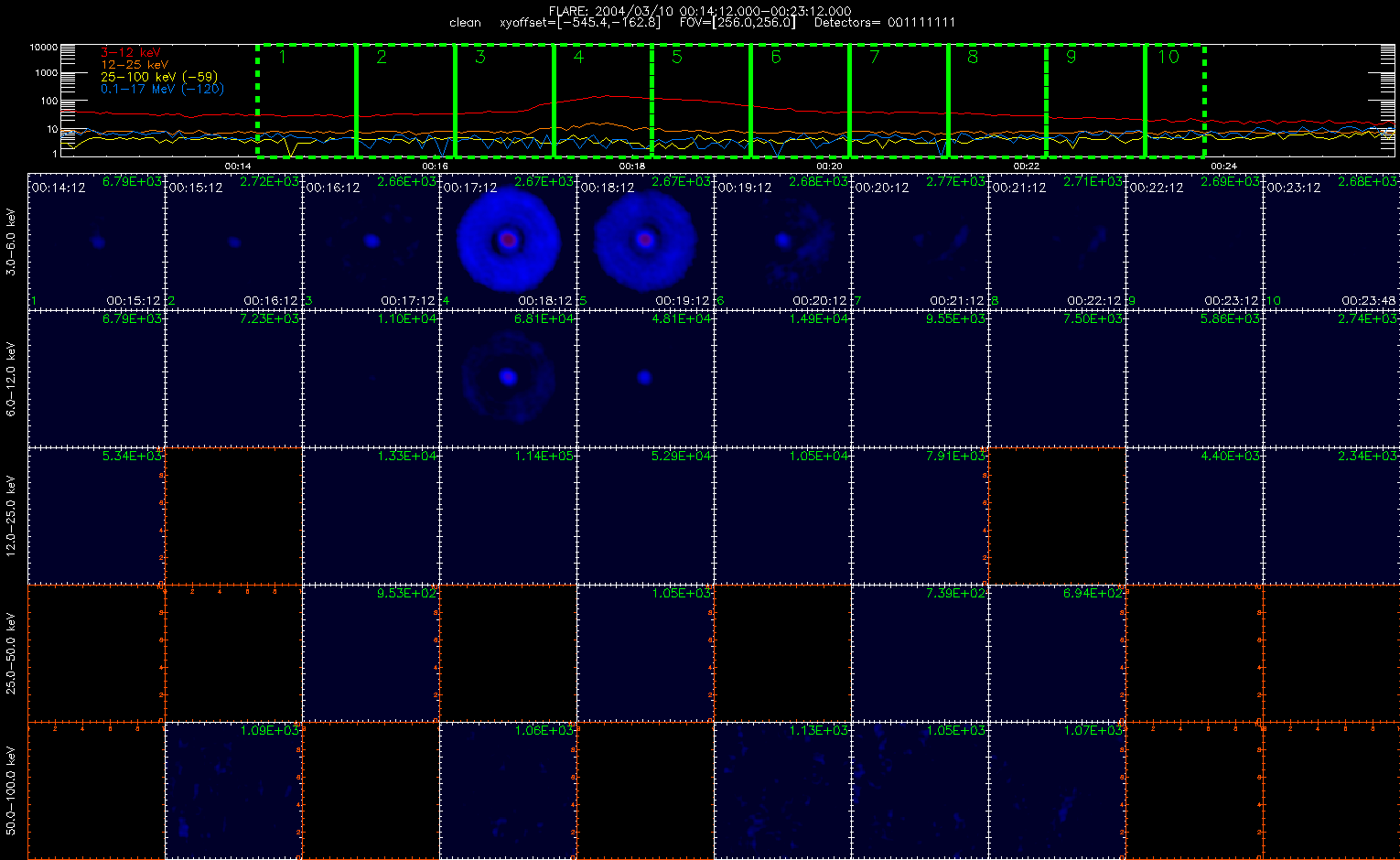Click the '5.29E+04' peak value label
Image resolution: width=1400 pixels, height=860 pixels.
(682, 456)
